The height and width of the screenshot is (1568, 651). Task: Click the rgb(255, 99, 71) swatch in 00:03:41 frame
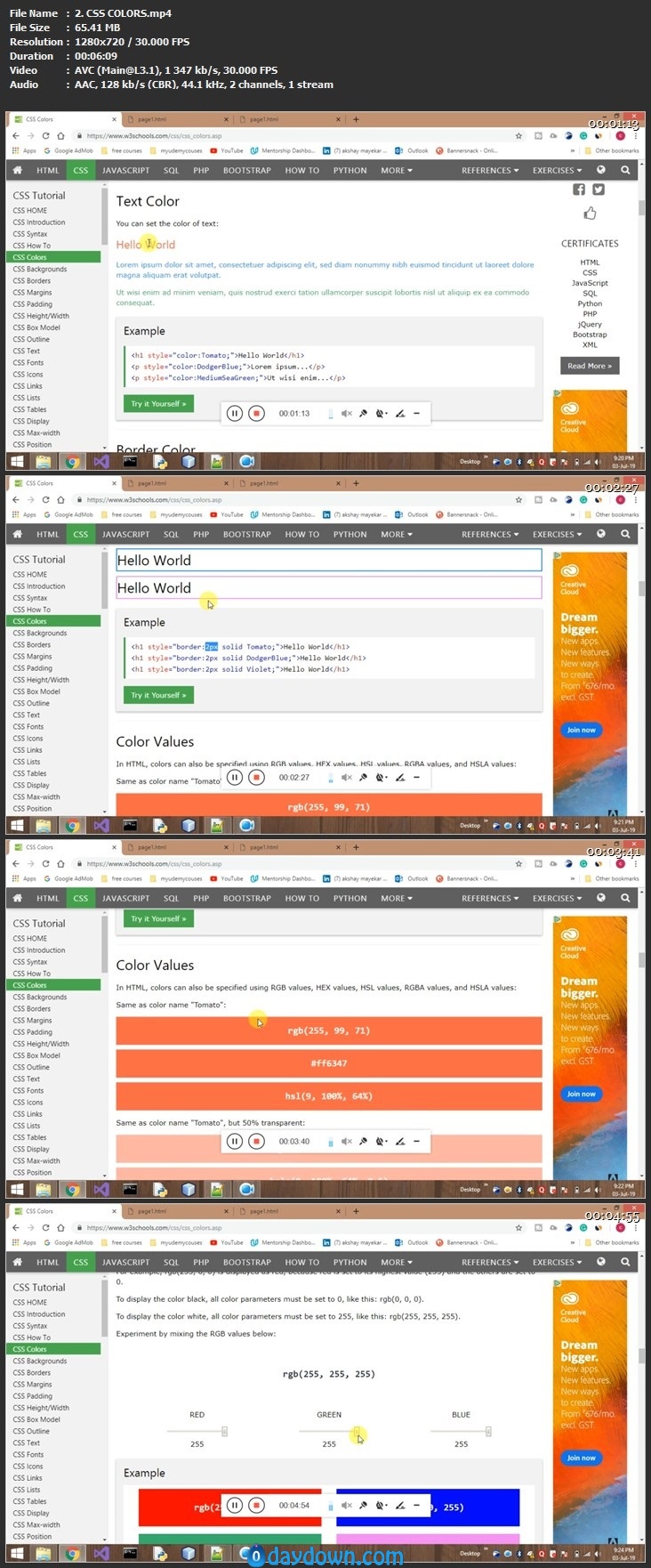click(x=329, y=1031)
